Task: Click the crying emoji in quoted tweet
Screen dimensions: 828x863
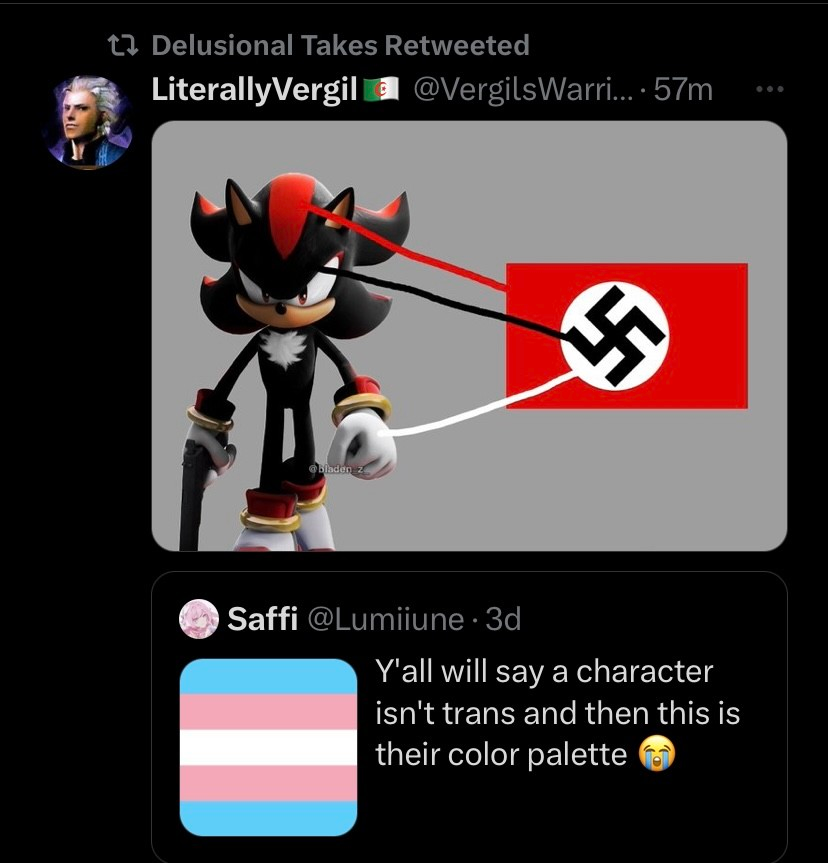Action: click(x=658, y=754)
